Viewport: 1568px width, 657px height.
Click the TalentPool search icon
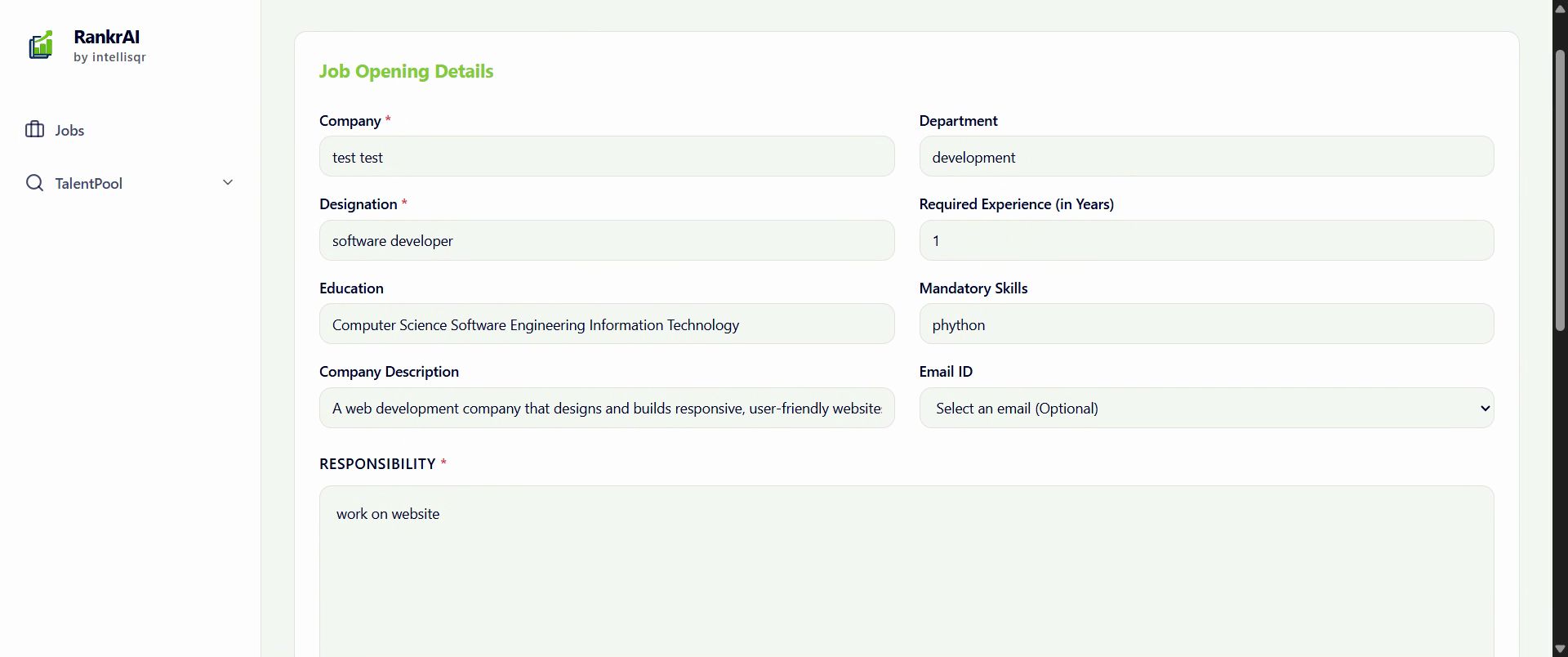tap(34, 183)
